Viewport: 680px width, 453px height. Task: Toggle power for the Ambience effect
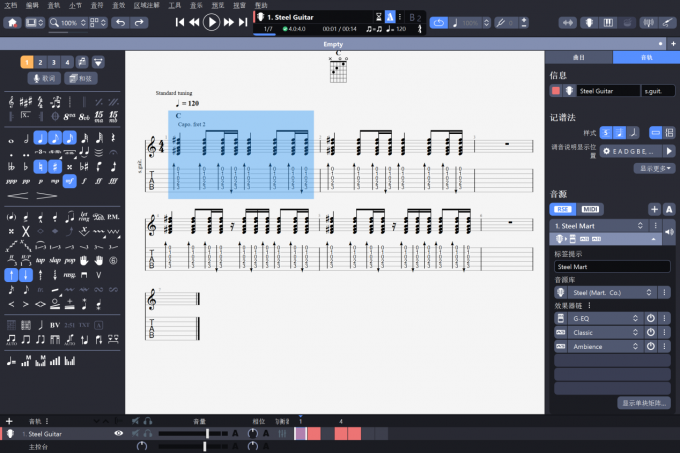pos(650,347)
